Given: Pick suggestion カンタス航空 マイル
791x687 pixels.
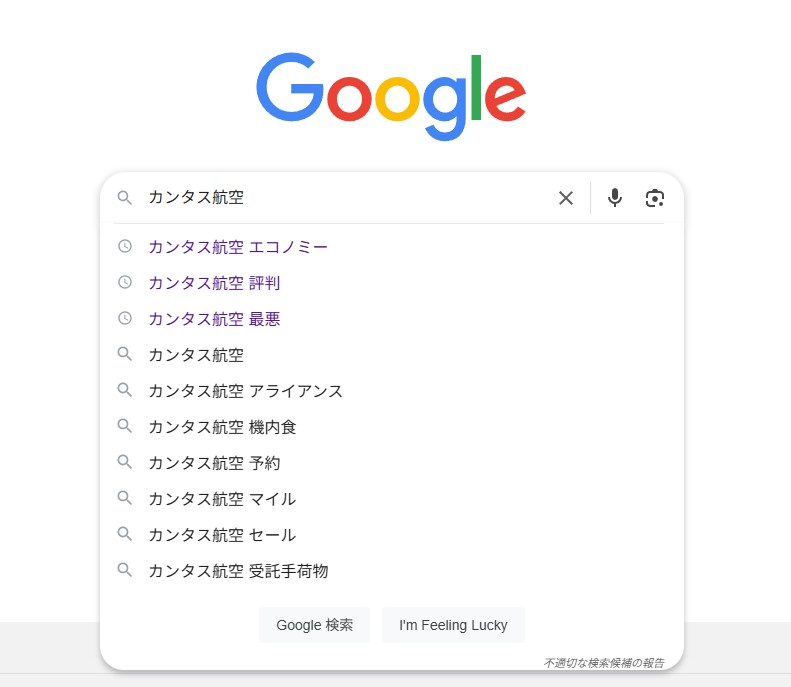Looking at the screenshot, I should [391, 499].
